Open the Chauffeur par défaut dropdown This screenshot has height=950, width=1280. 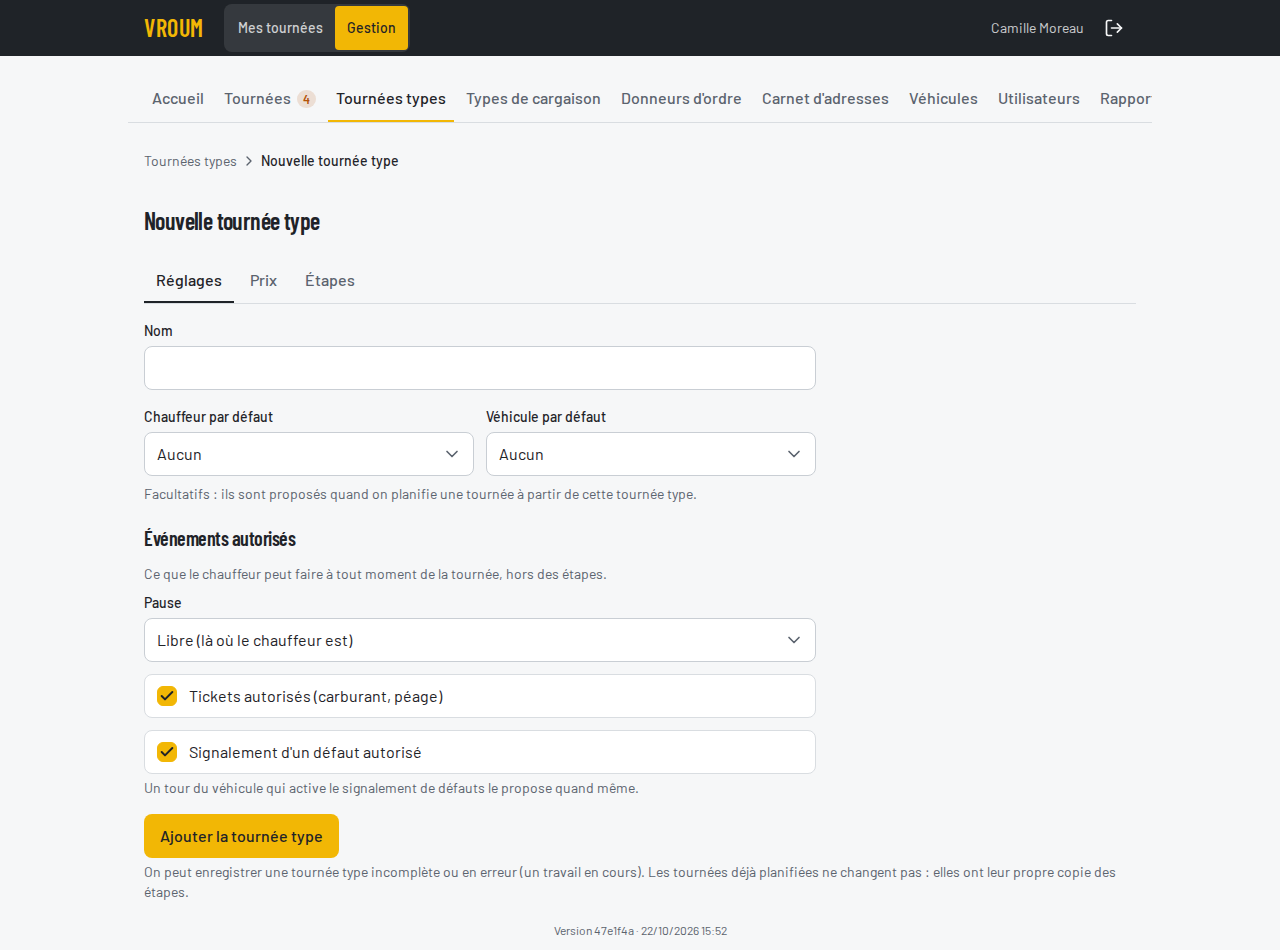click(x=309, y=454)
